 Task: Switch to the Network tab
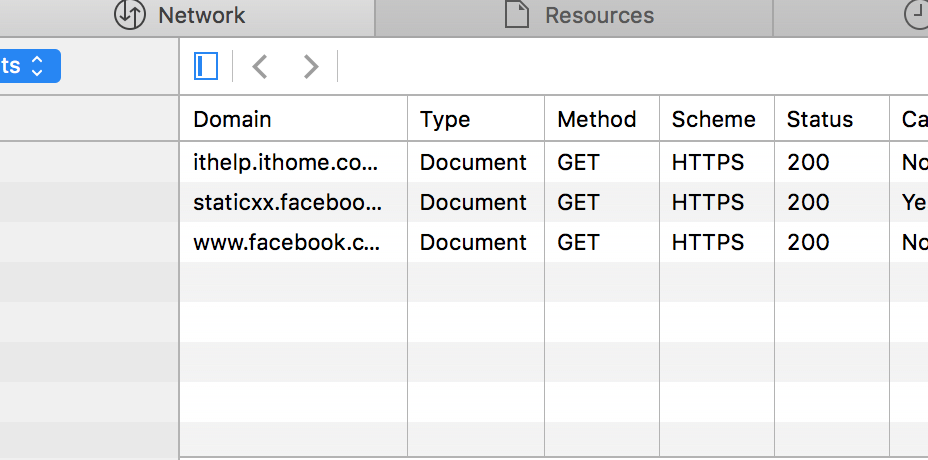tap(200, 16)
